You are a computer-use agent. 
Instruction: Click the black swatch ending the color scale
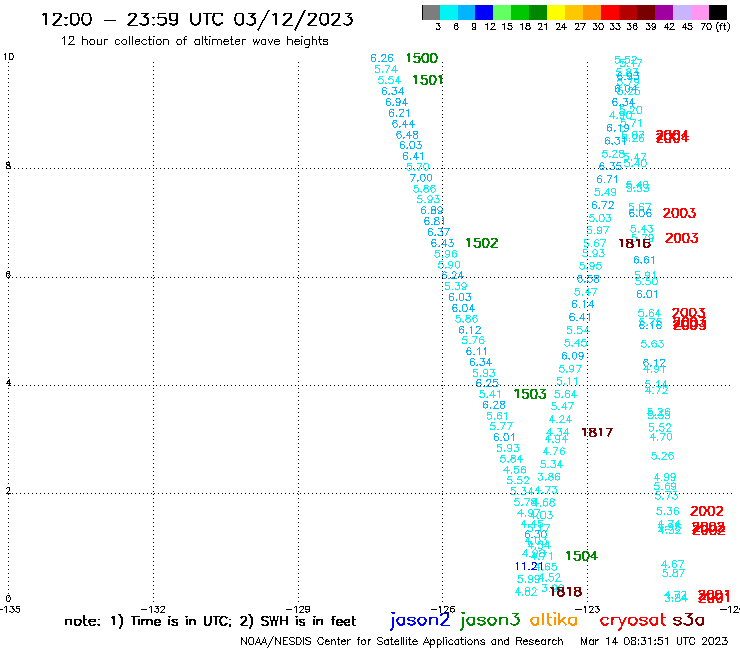click(718, 12)
